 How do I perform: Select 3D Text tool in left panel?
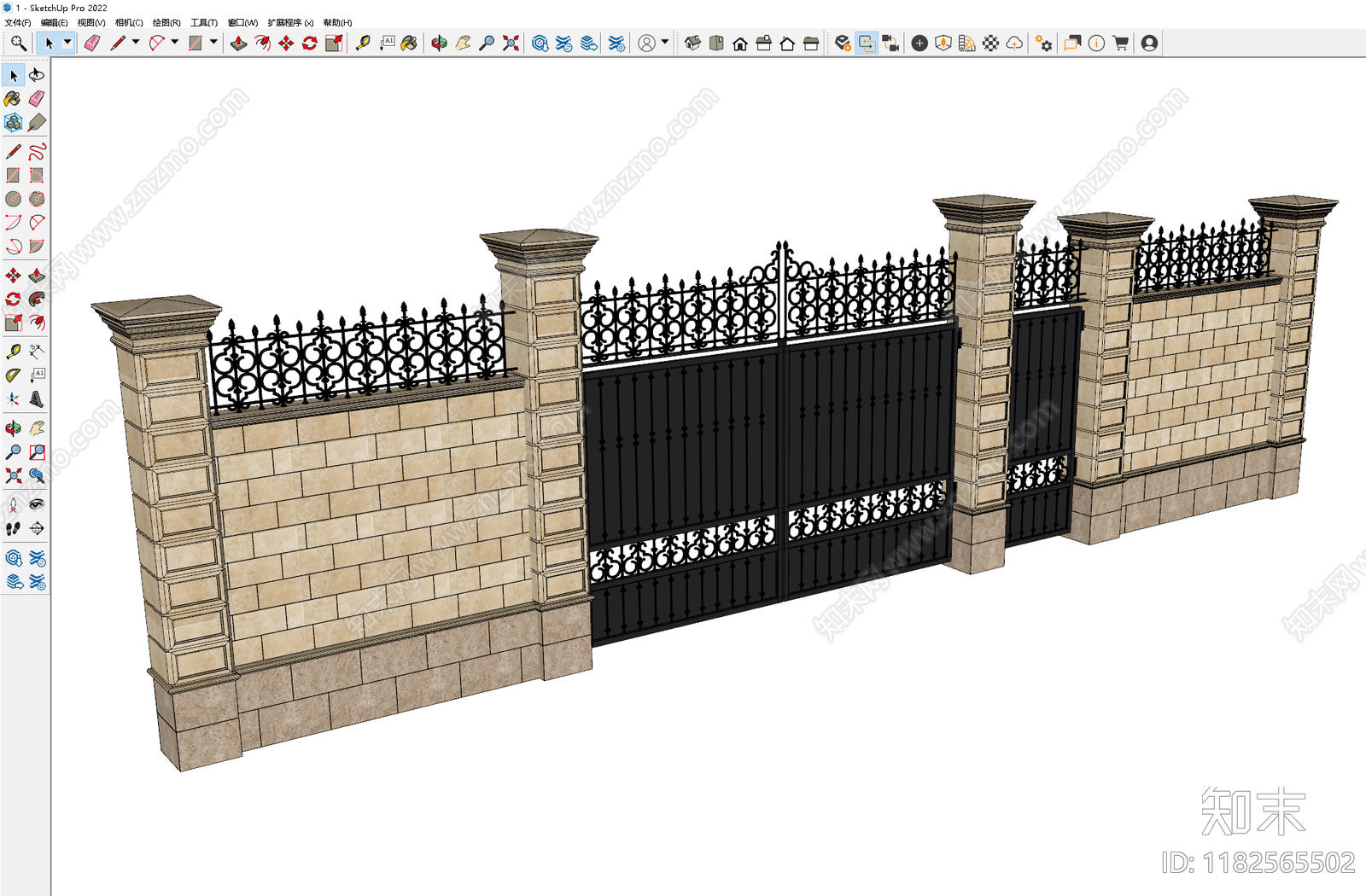point(37,399)
